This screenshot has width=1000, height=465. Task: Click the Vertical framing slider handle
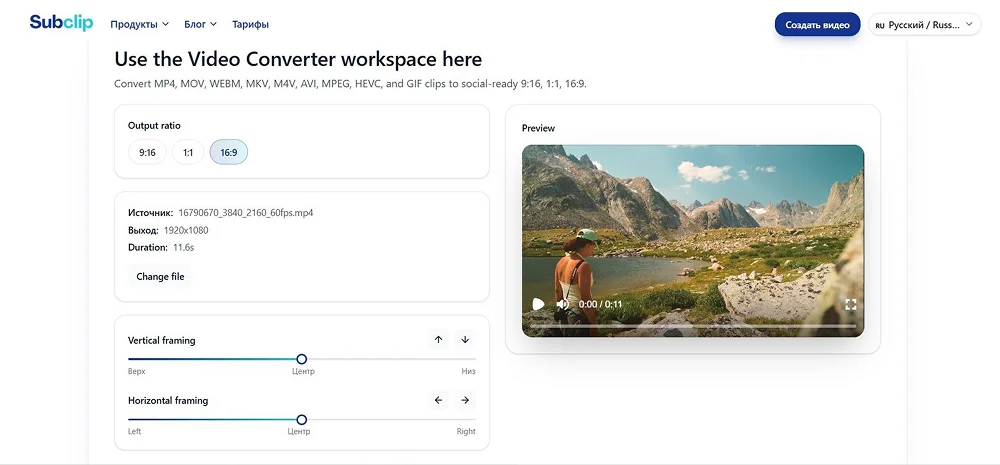click(302, 359)
